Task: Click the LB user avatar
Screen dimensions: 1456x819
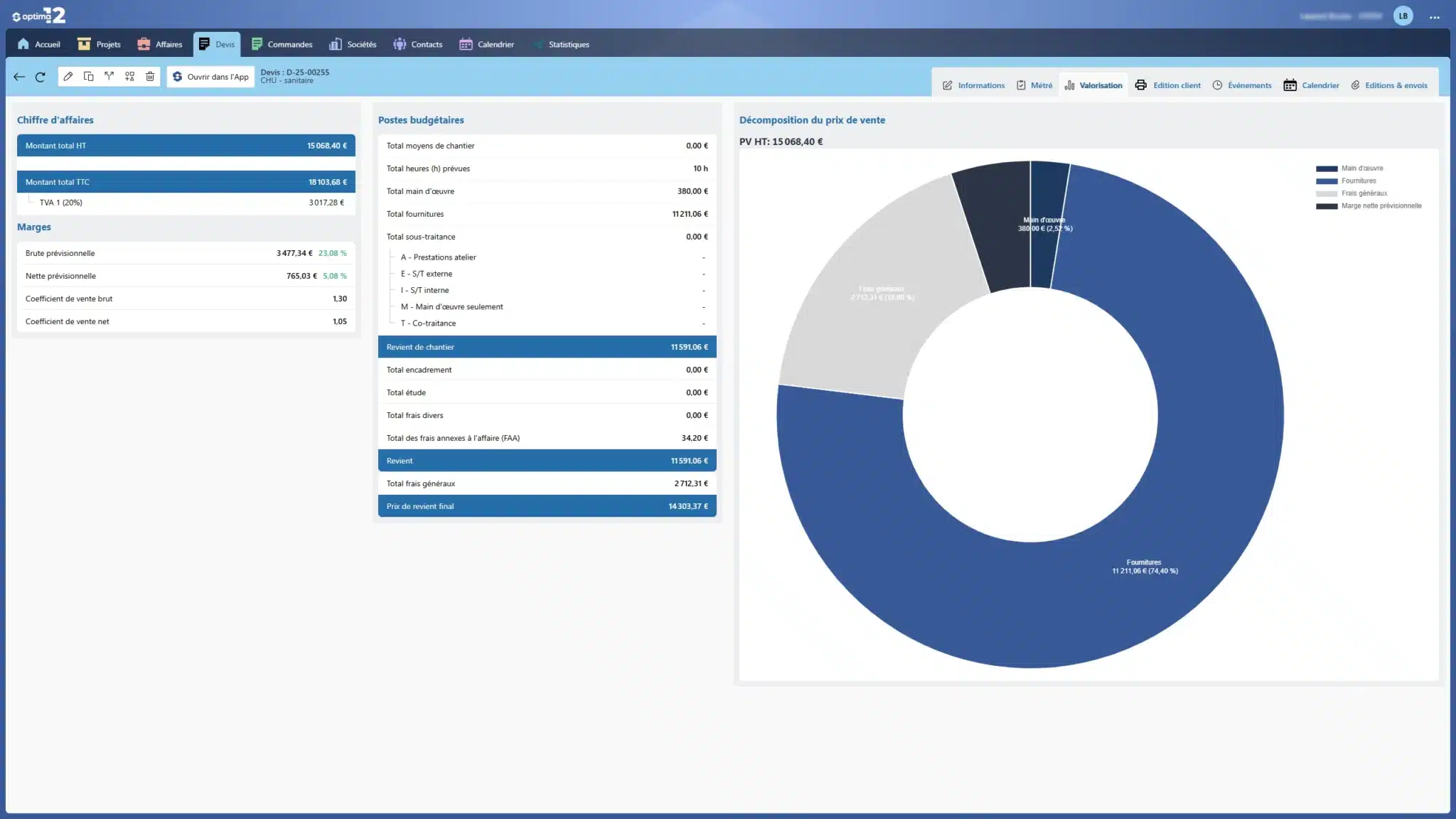Action: click(1403, 16)
